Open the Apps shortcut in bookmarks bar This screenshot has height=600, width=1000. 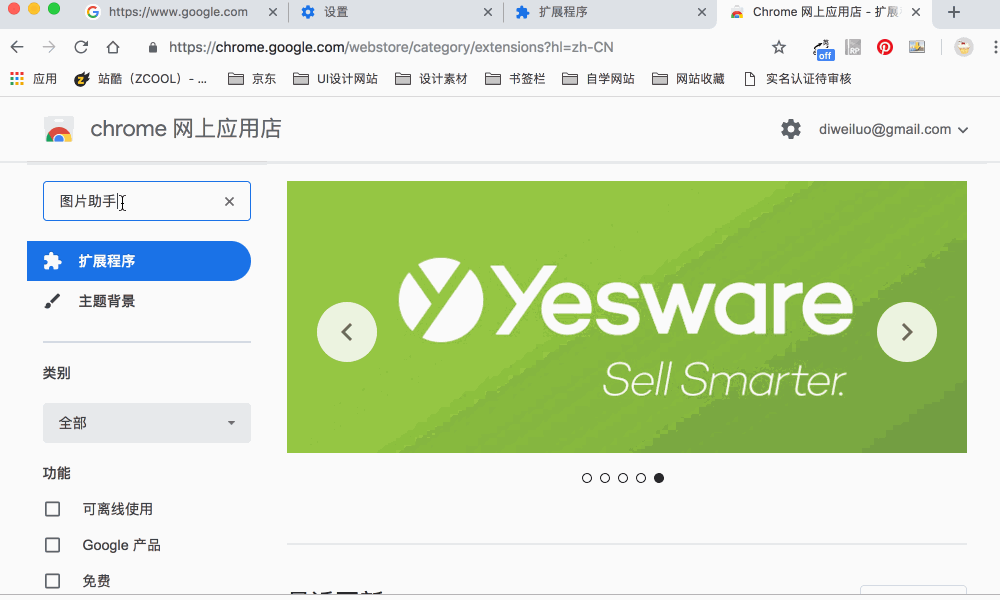point(33,79)
